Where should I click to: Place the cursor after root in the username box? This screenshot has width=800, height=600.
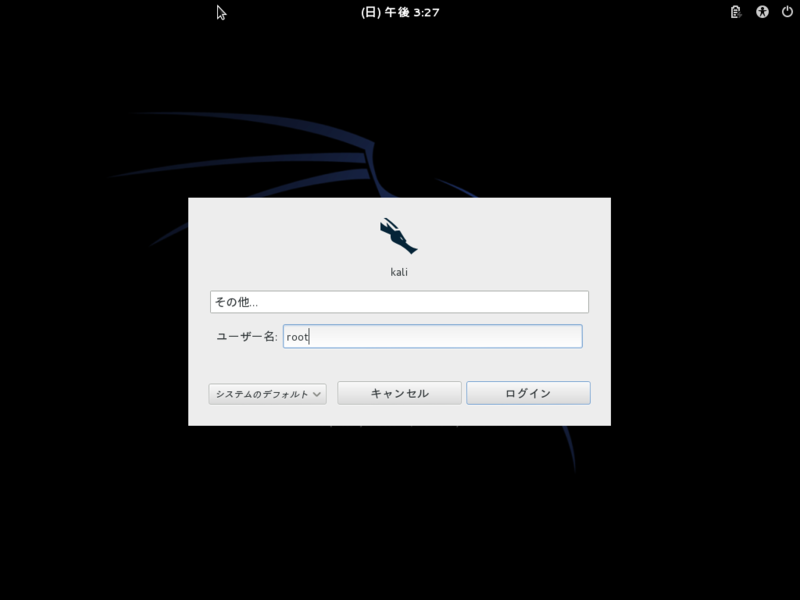click(308, 336)
